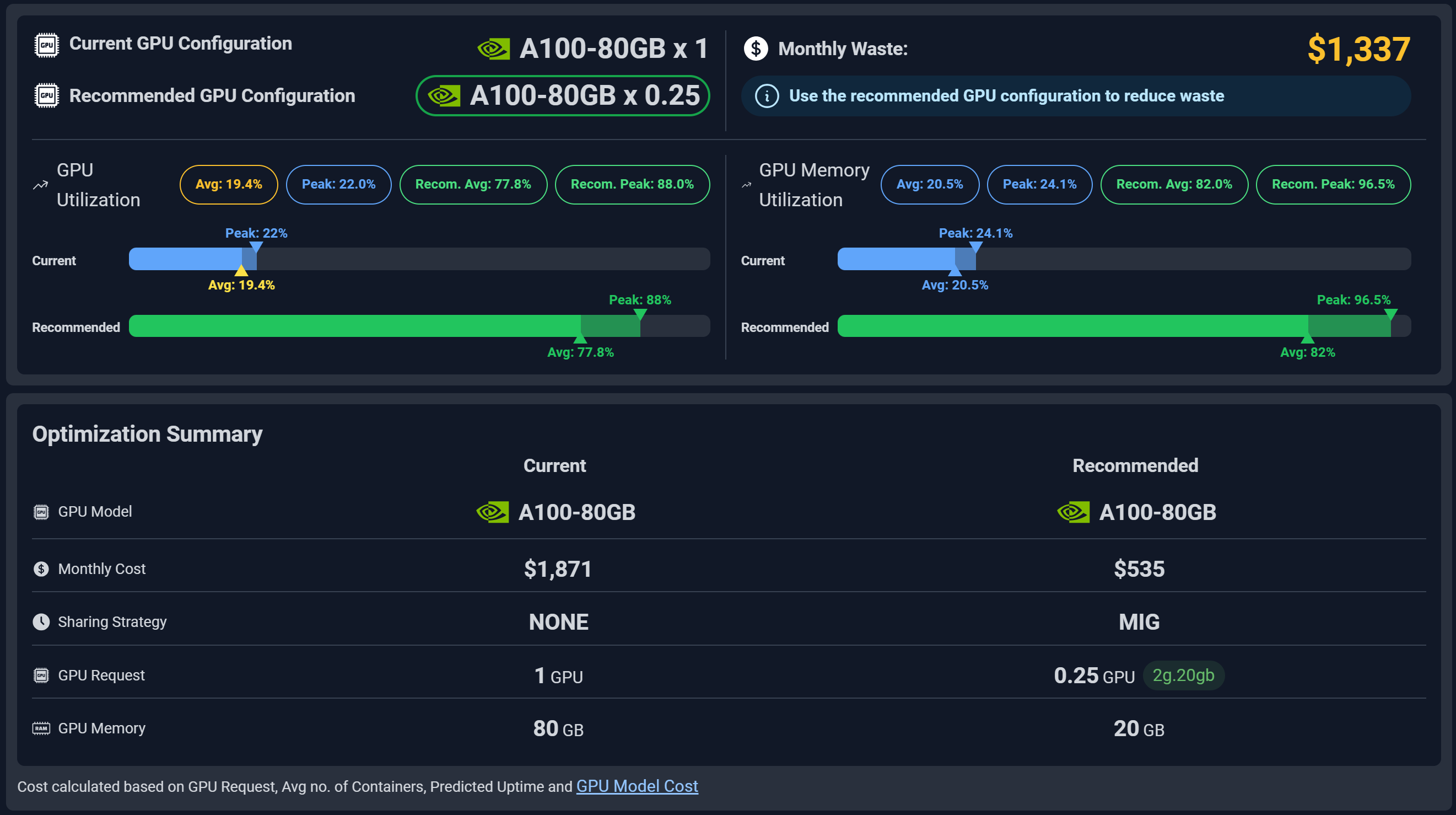Viewport: 1456px width, 815px height.
Task: Click the Recom. Peak: 96.5% memory badge
Action: point(1333,184)
